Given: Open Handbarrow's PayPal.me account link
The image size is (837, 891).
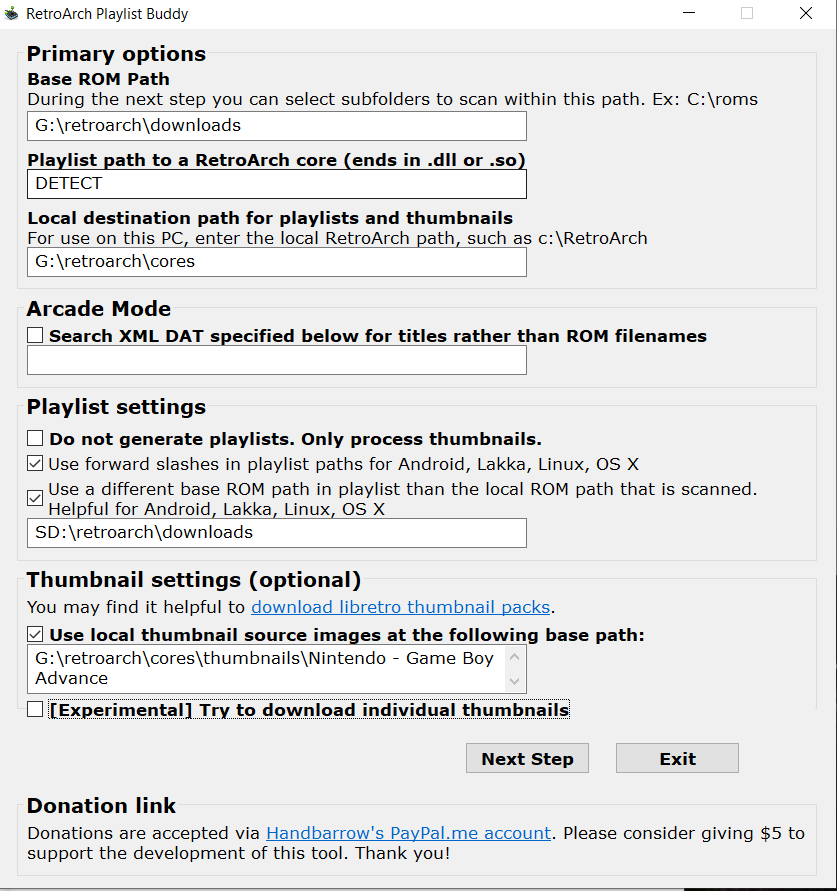Looking at the screenshot, I should click(409, 833).
